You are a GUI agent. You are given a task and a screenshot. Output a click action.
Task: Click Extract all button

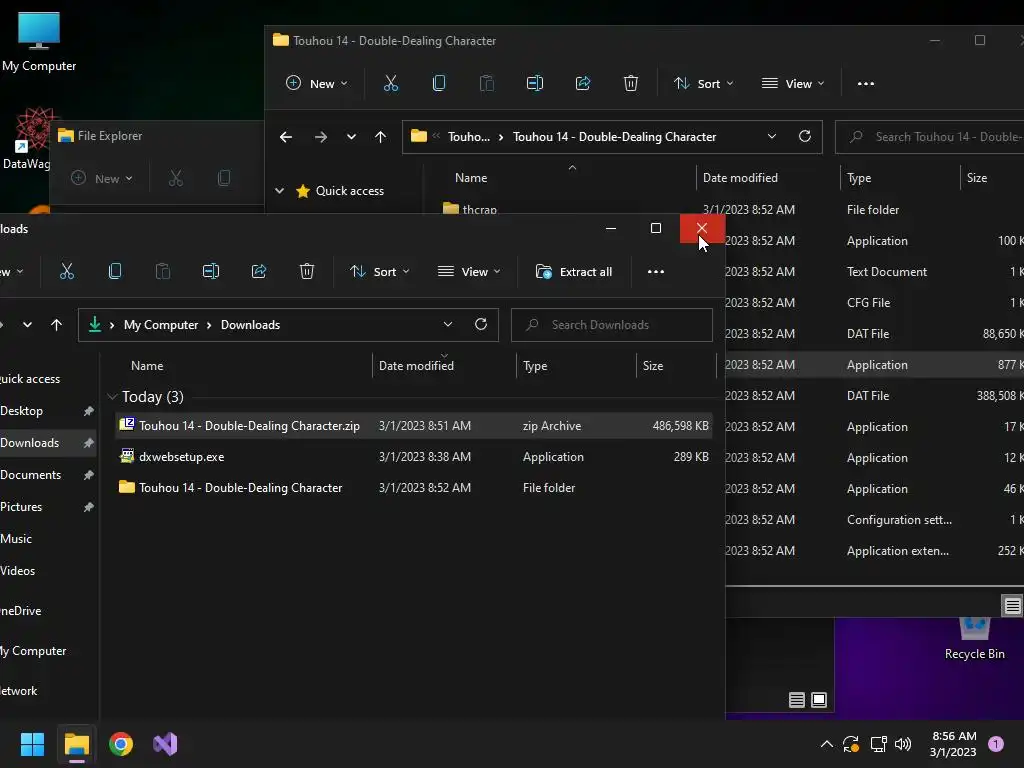(x=573, y=272)
